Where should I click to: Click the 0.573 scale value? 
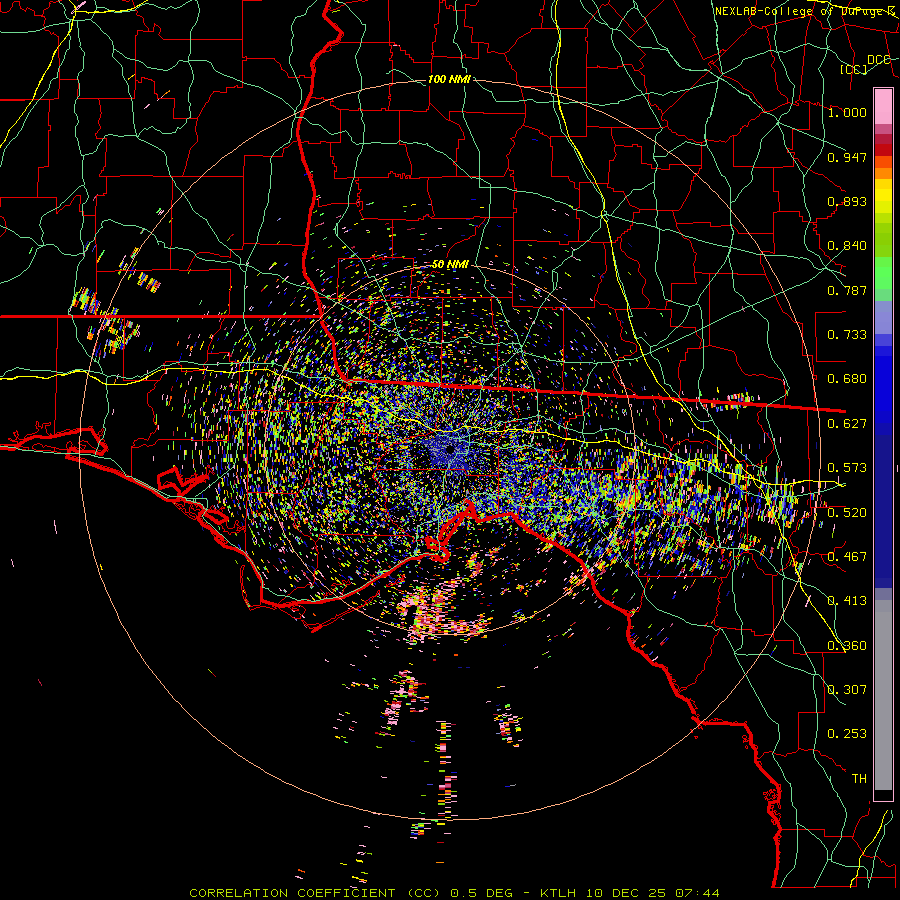pos(847,468)
